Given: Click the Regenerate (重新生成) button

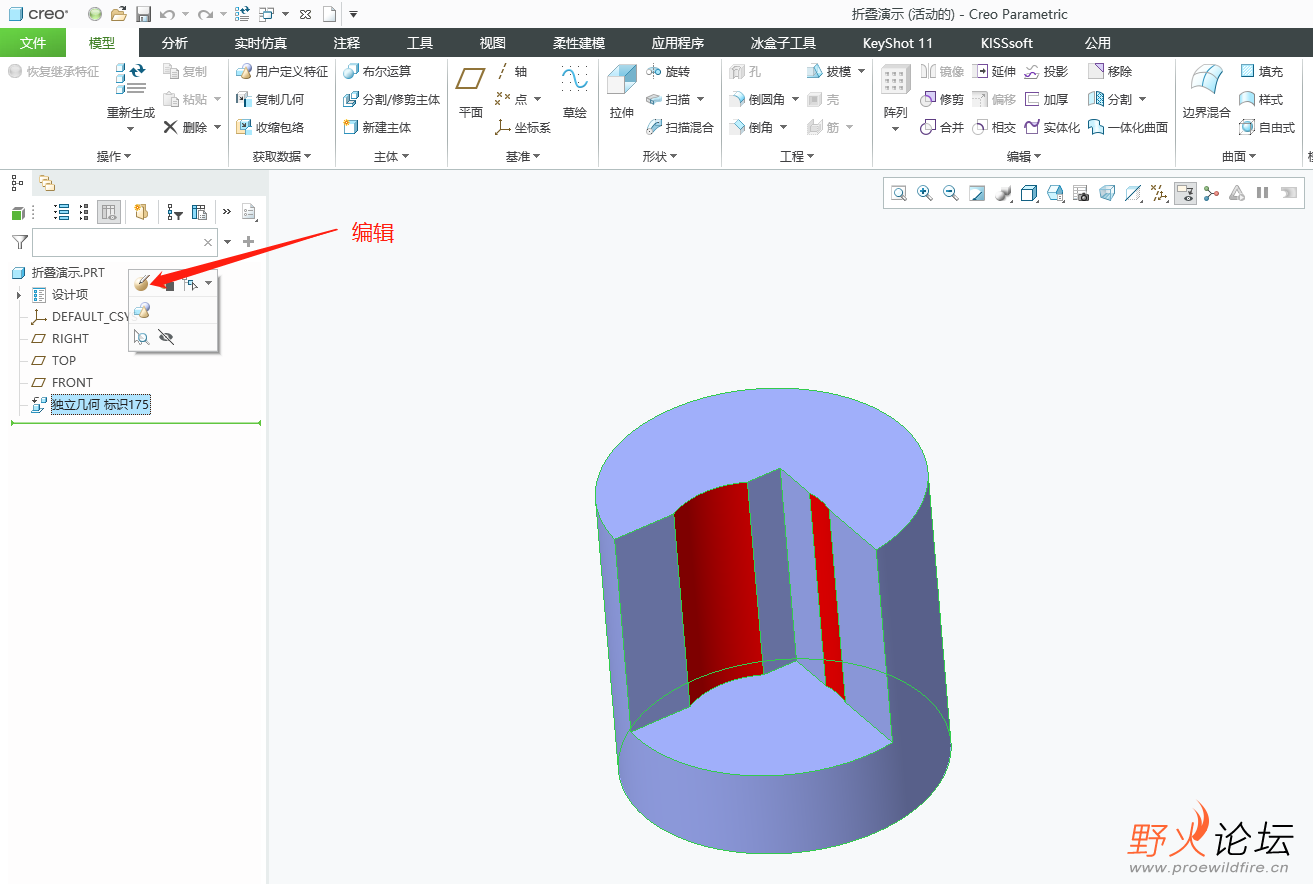Looking at the screenshot, I should 131,90.
